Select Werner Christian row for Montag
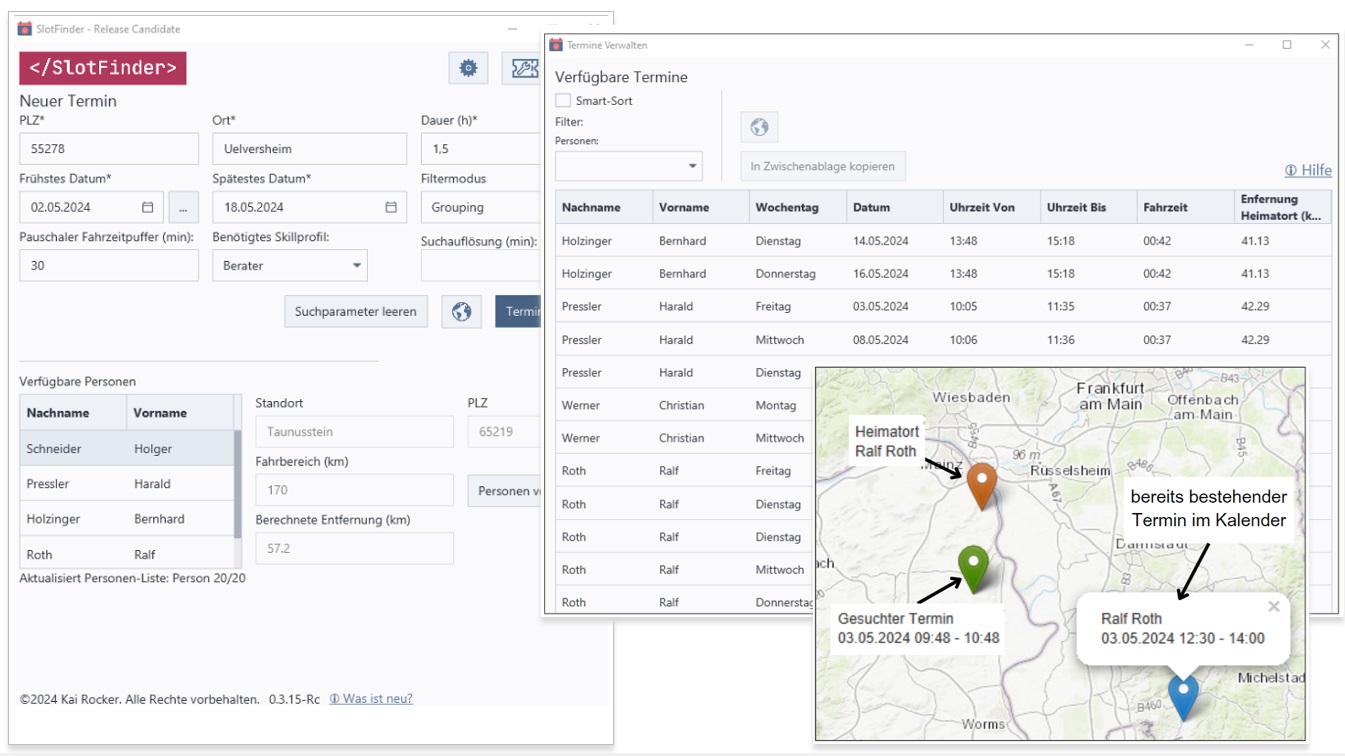The height and width of the screenshot is (756, 1345). tap(685, 406)
